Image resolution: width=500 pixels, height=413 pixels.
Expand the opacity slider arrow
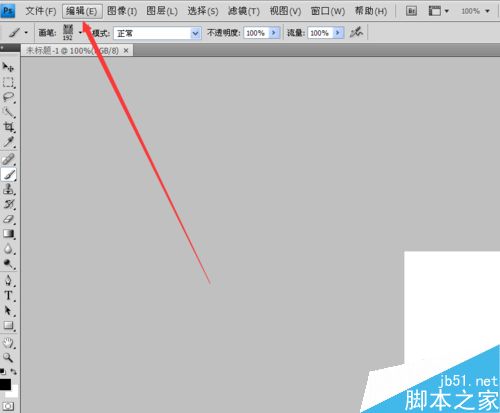point(274,33)
